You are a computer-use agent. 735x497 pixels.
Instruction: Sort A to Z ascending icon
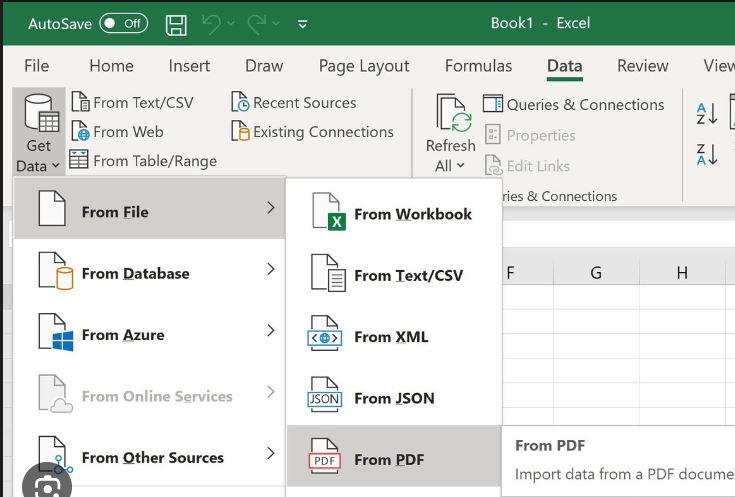(x=707, y=113)
